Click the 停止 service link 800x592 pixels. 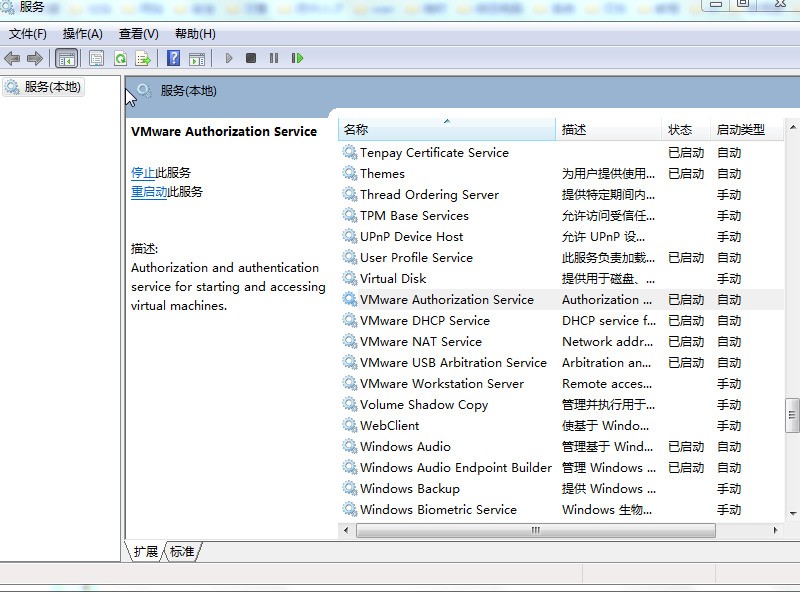point(143,173)
